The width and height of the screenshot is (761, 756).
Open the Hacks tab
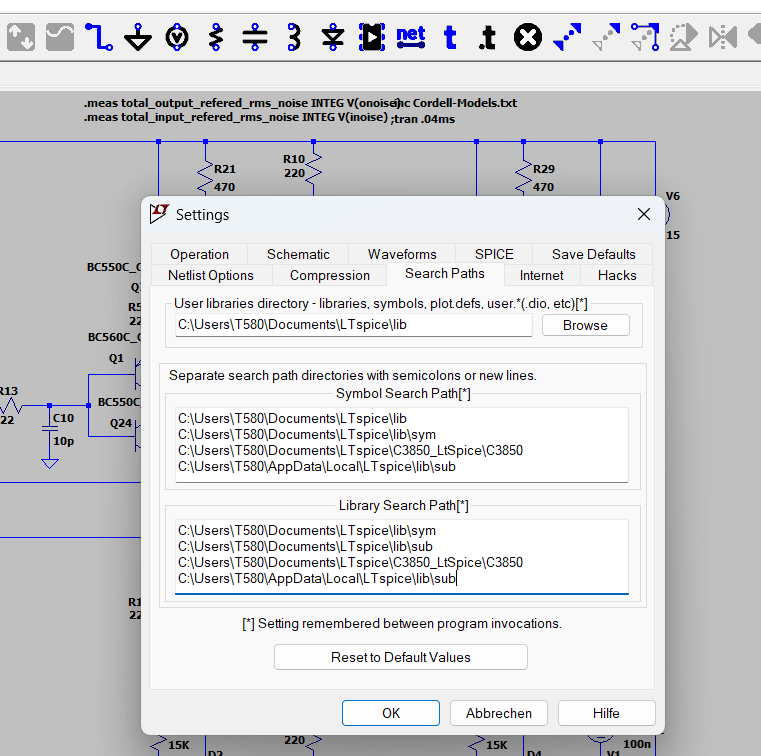[617, 275]
